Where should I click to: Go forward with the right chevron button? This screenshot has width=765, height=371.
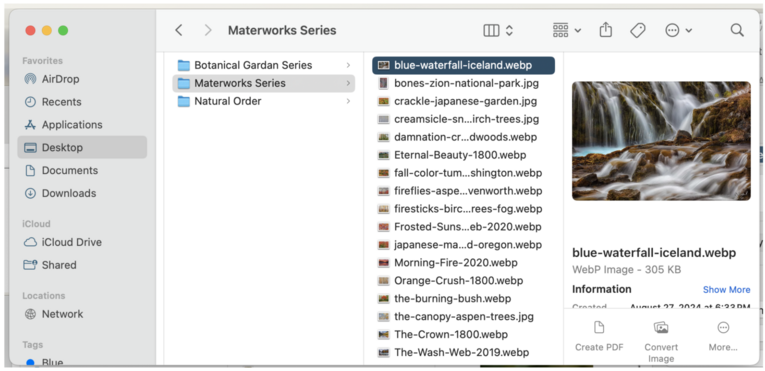click(208, 30)
